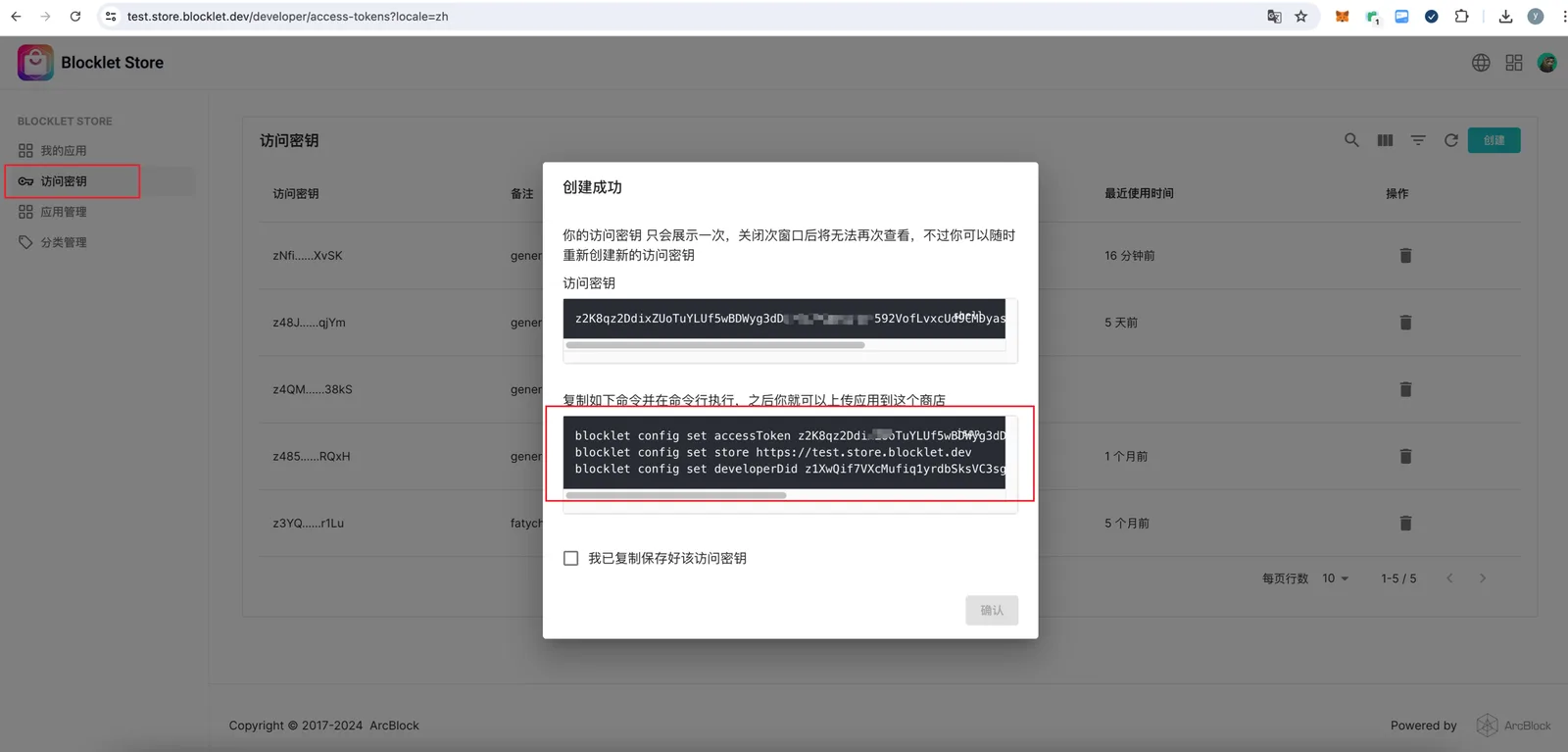Open the user account avatar in header

tap(1547, 63)
